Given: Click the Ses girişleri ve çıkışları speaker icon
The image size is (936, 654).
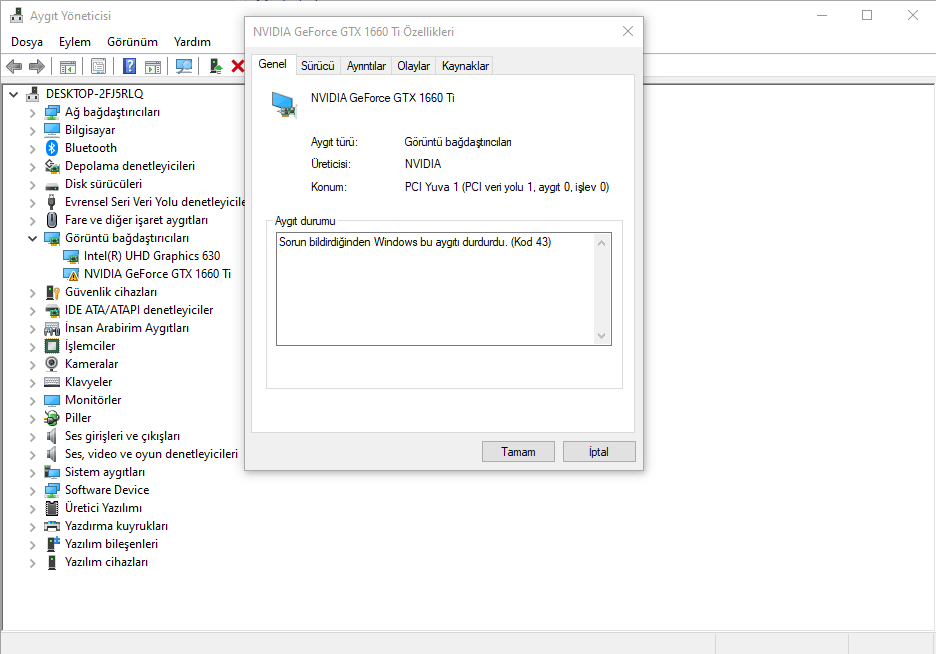Looking at the screenshot, I should [52, 436].
